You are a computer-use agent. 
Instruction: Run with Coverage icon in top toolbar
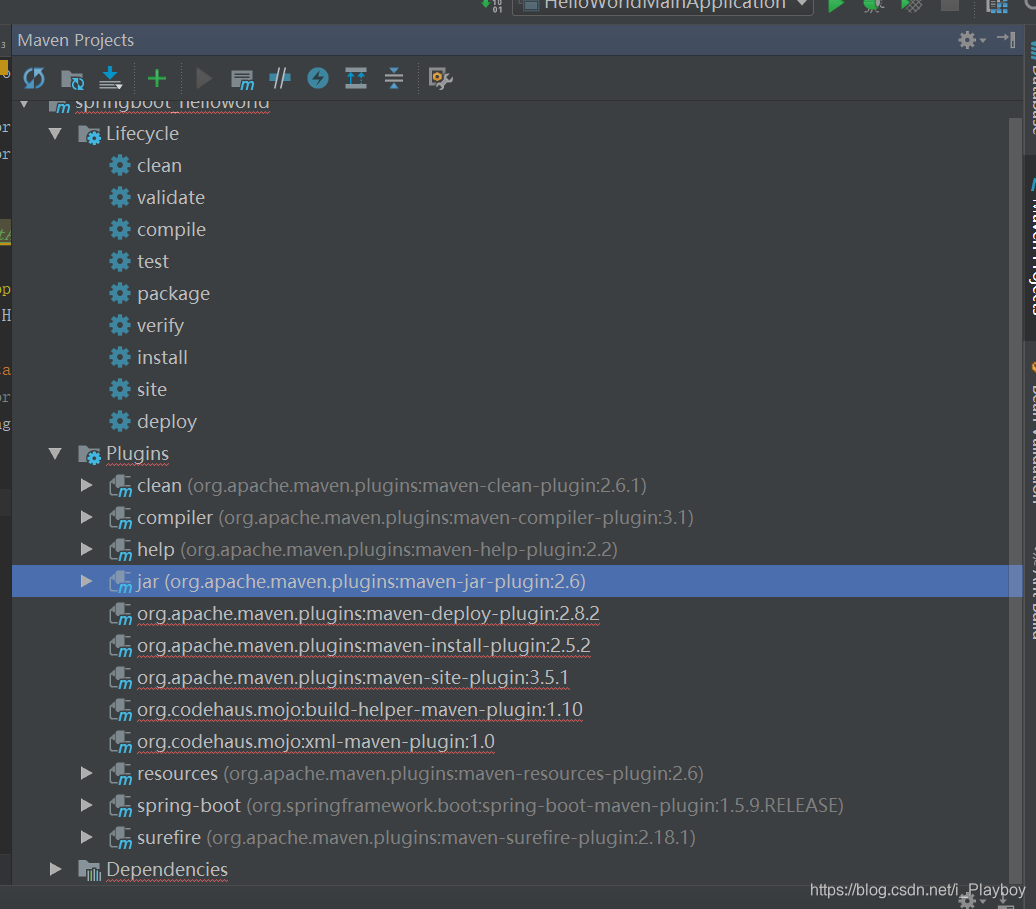911,5
